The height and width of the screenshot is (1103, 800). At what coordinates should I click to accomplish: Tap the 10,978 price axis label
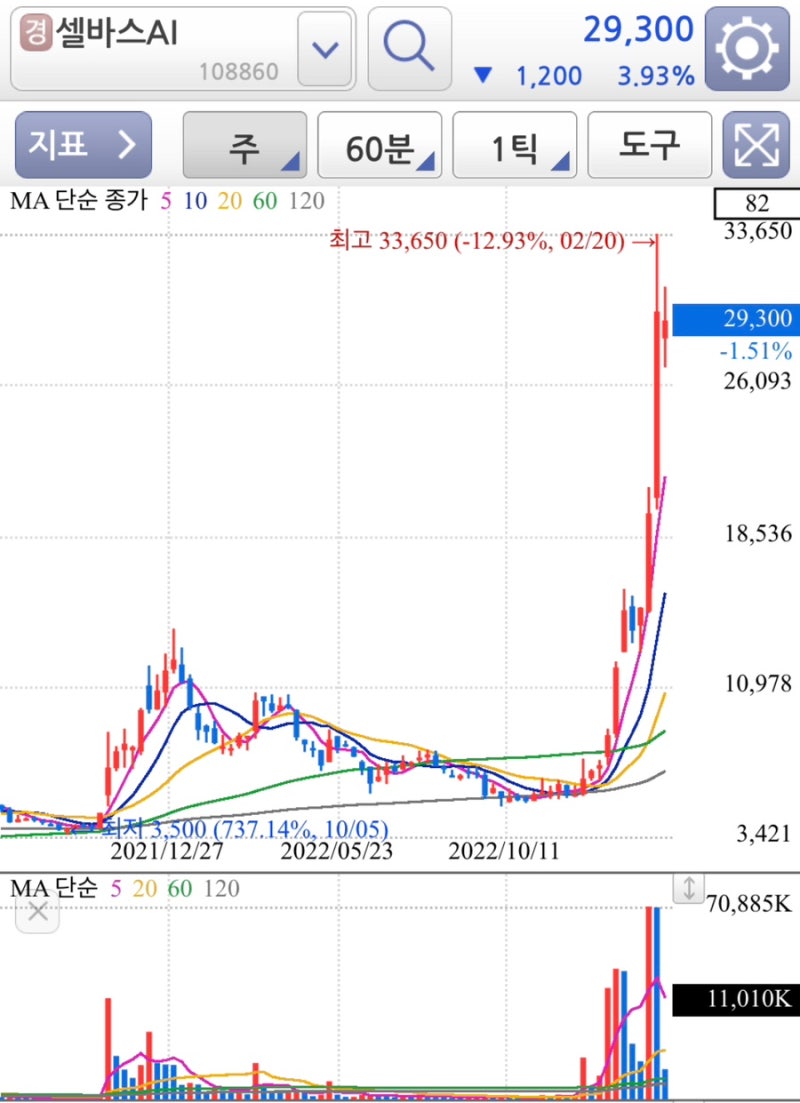pos(758,683)
